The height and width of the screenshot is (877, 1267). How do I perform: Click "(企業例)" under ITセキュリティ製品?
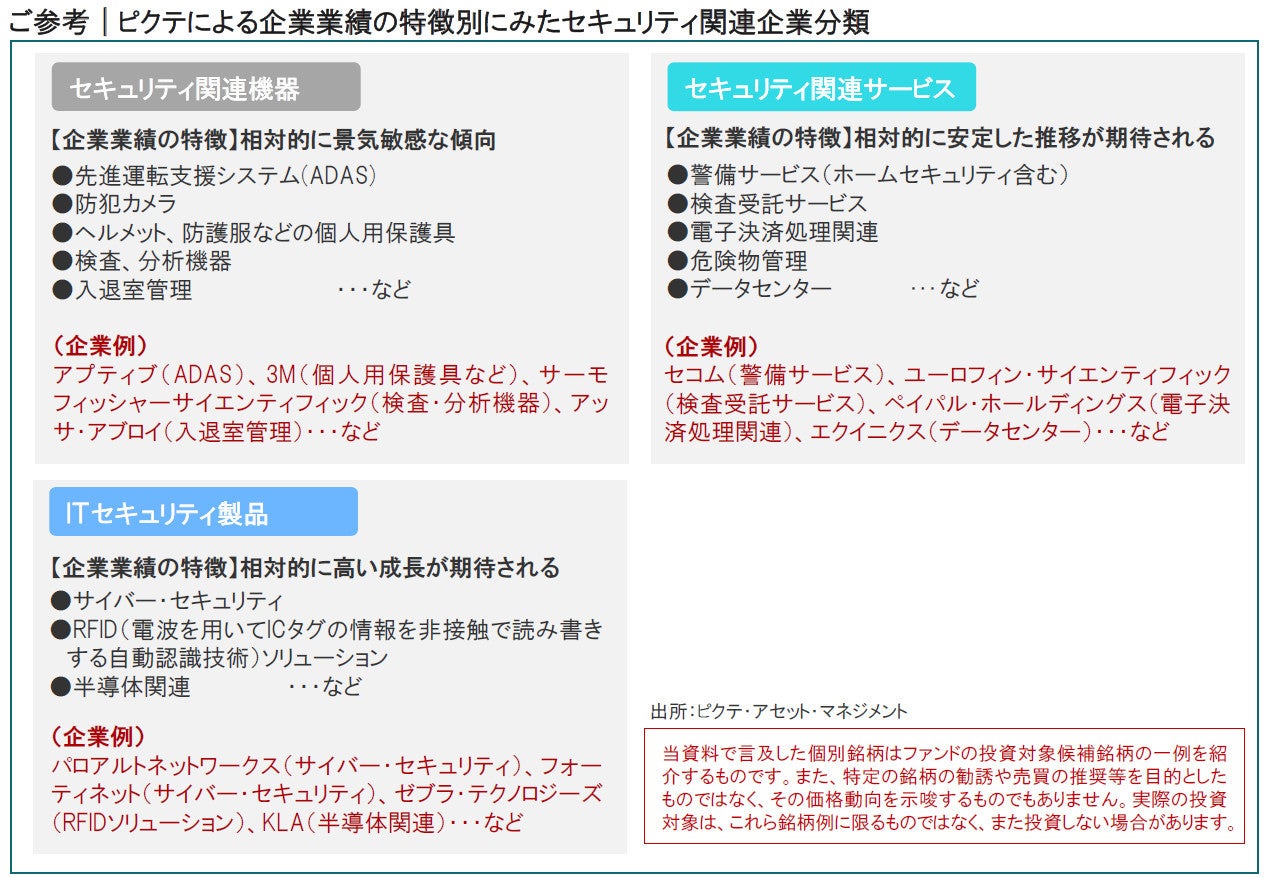[x=99, y=737]
